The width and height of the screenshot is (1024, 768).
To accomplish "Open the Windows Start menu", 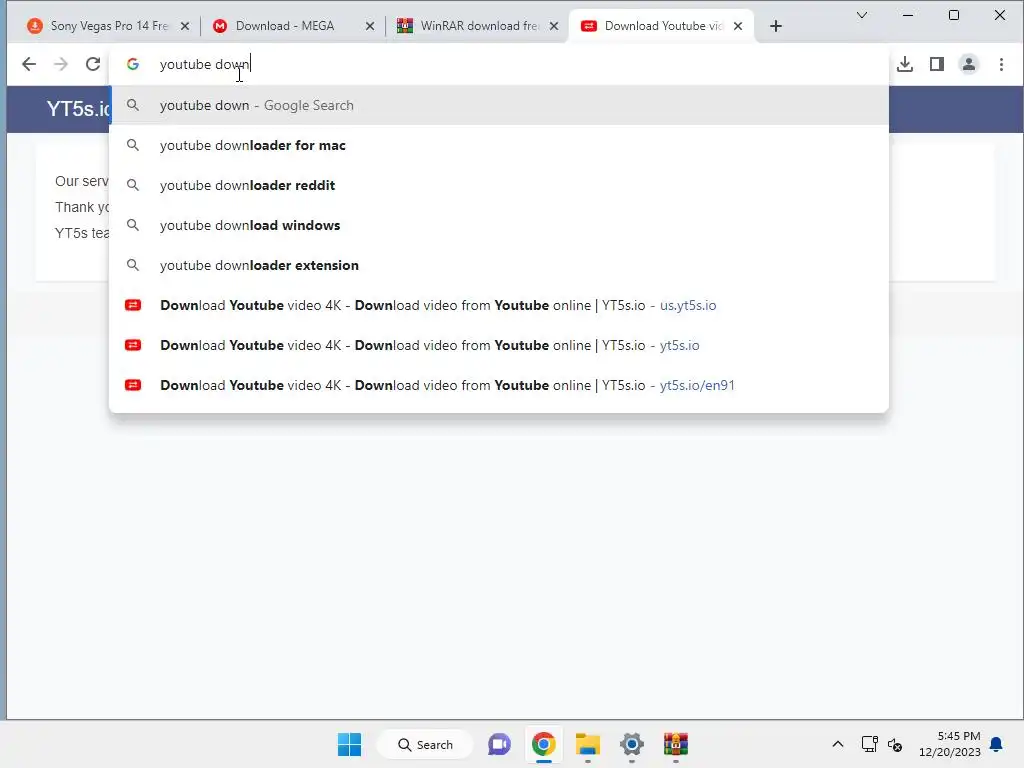I will 349,744.
